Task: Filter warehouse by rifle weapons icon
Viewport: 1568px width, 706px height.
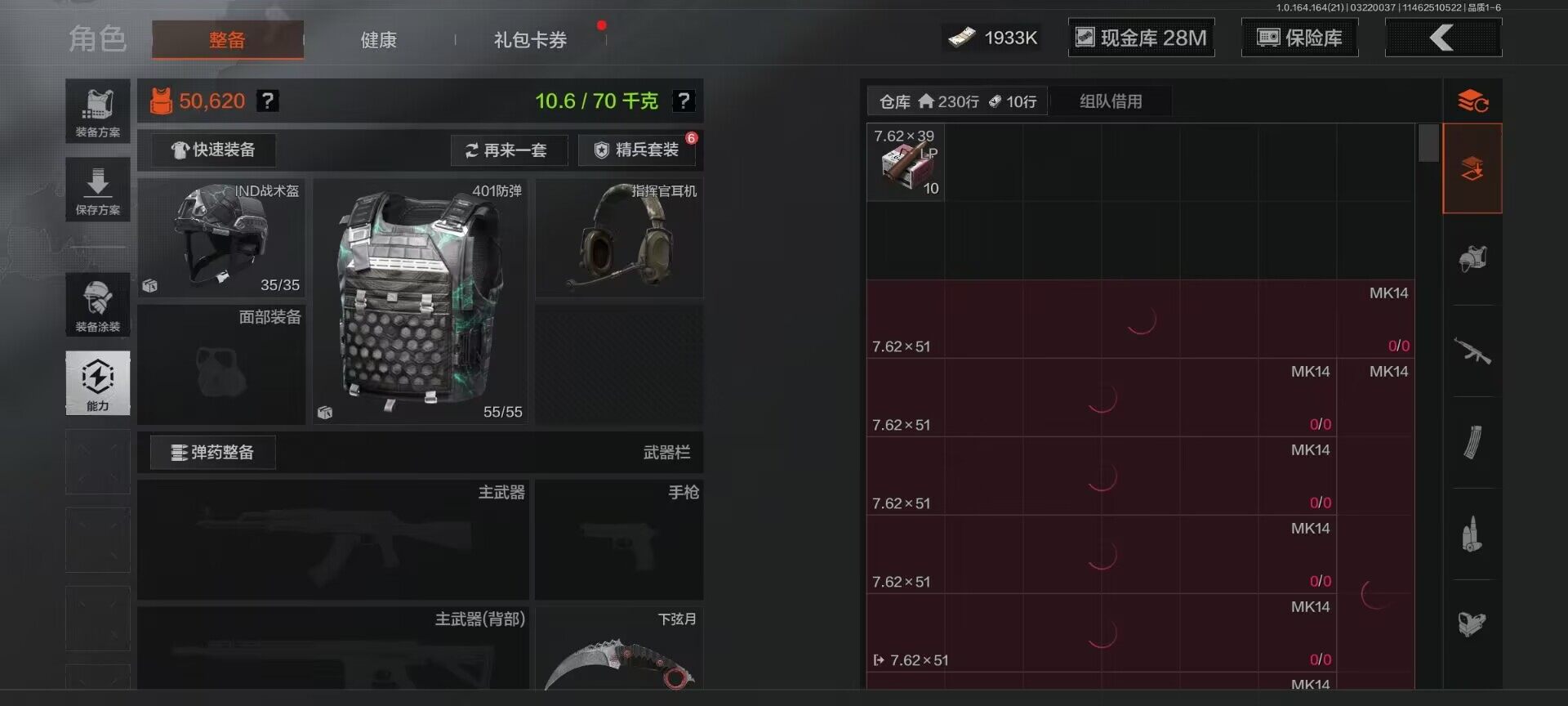Action: point(1472,351)
